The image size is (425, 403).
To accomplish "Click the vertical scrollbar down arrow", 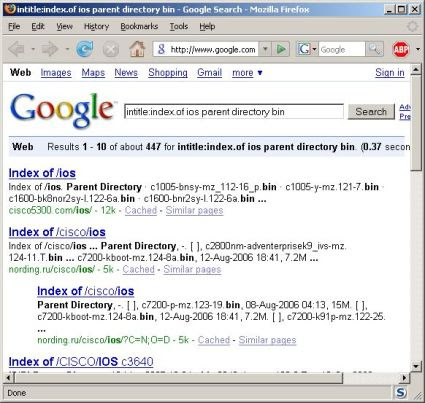I will coord(416,366).
